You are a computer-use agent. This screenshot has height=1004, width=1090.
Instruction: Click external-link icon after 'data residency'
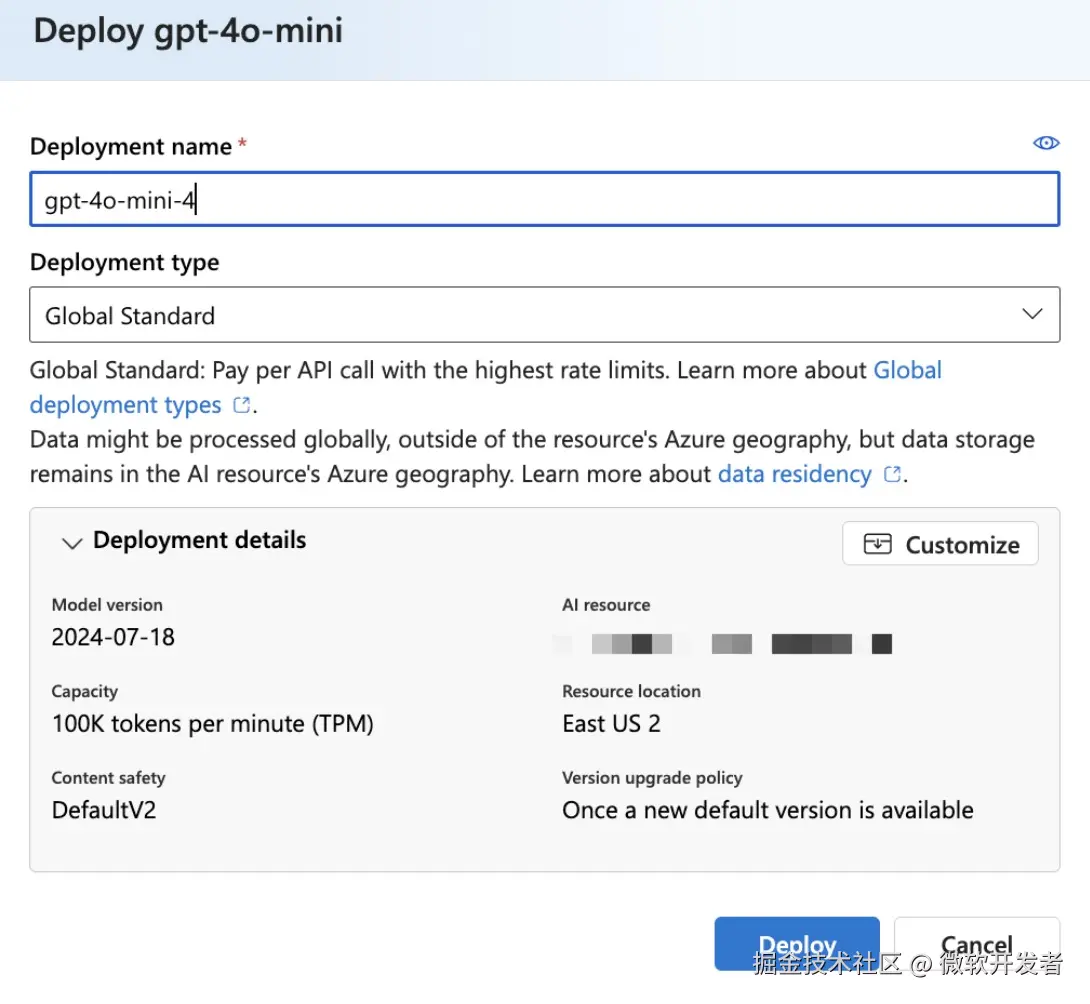click(x=893, y=475)
